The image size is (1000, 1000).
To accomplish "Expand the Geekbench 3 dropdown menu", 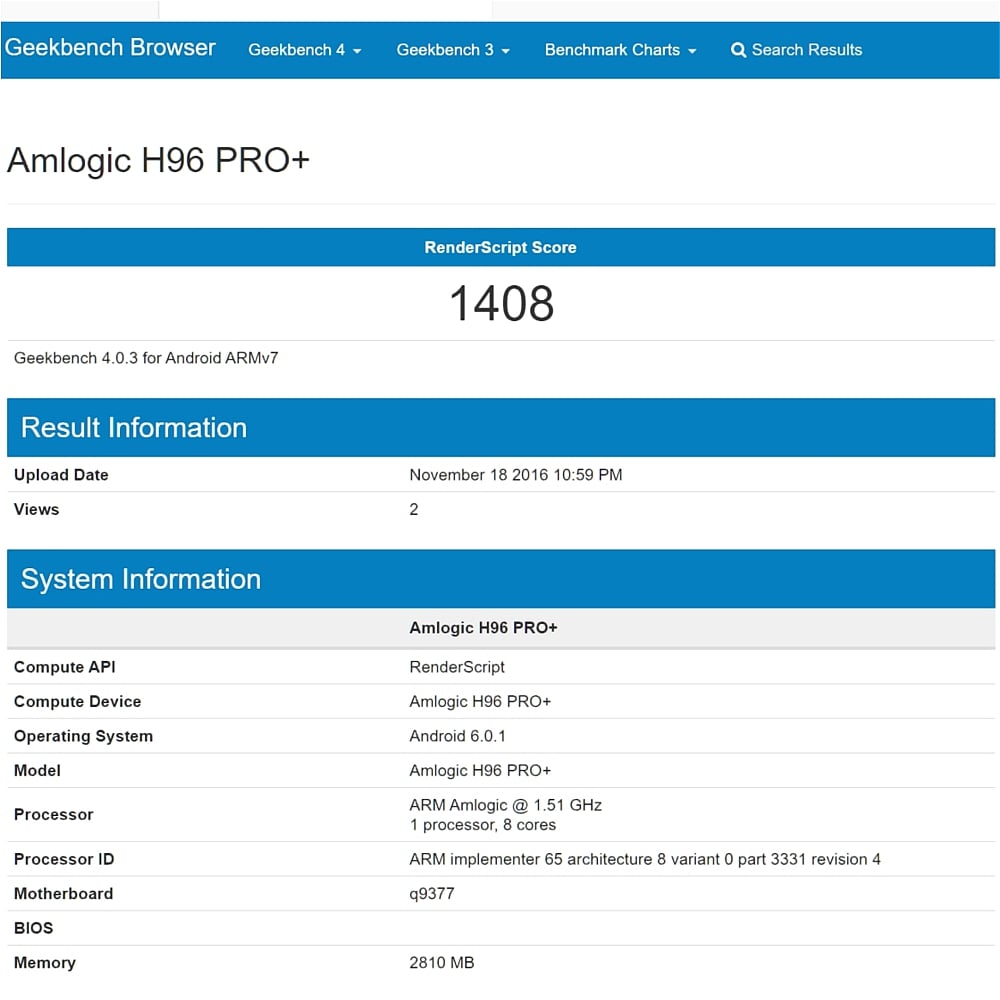I will click(453, 50).
